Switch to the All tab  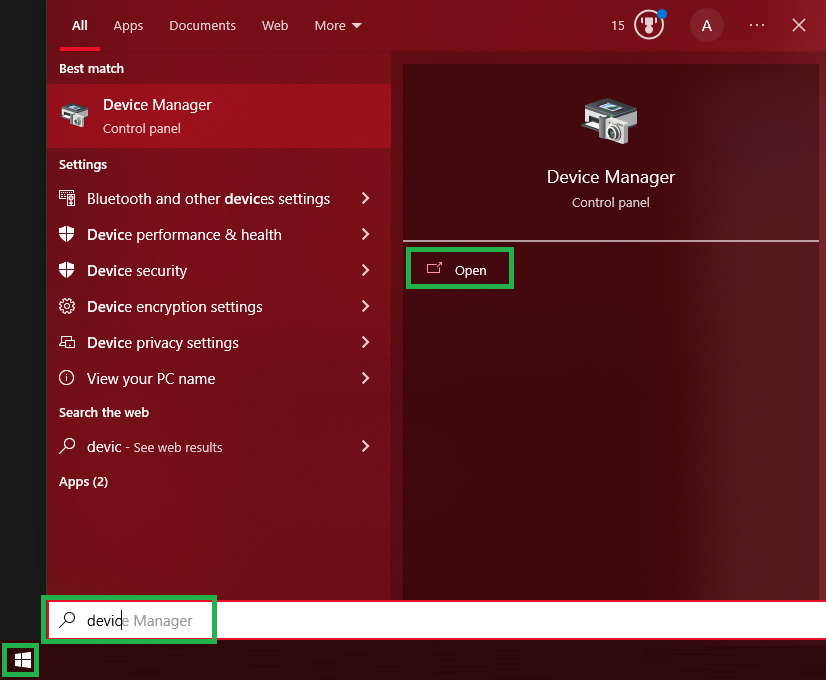(80, 26)
